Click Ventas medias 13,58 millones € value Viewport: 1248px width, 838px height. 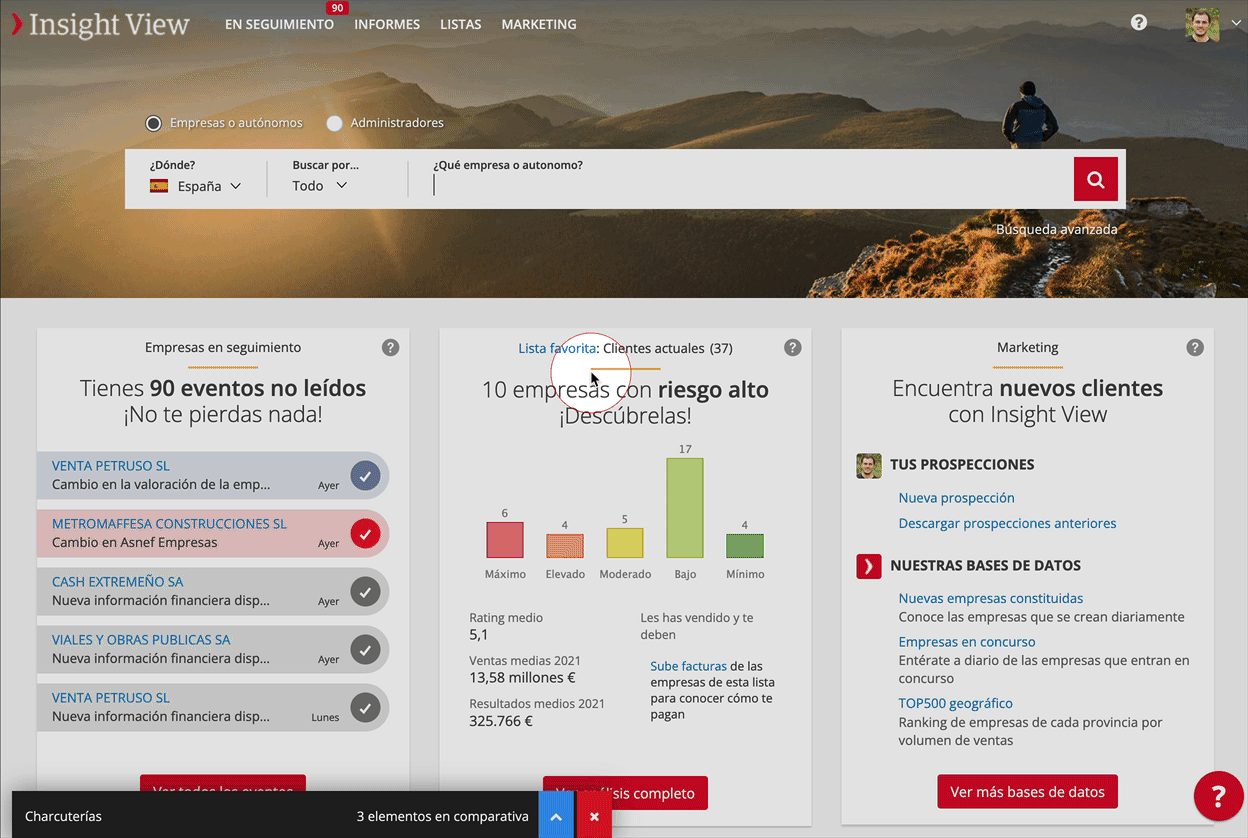(522, 679)
